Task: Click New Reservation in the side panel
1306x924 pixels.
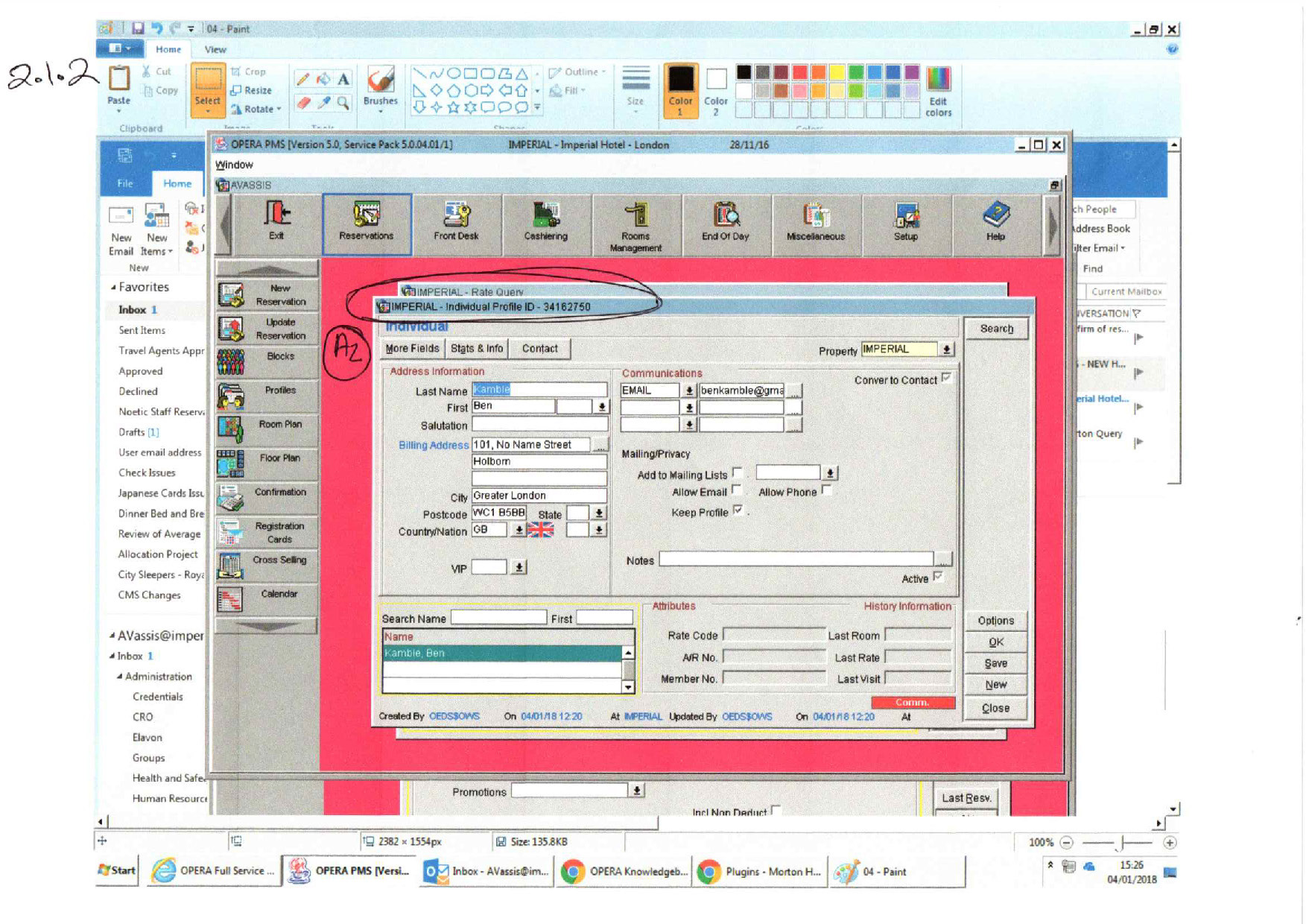Action: 267,295
